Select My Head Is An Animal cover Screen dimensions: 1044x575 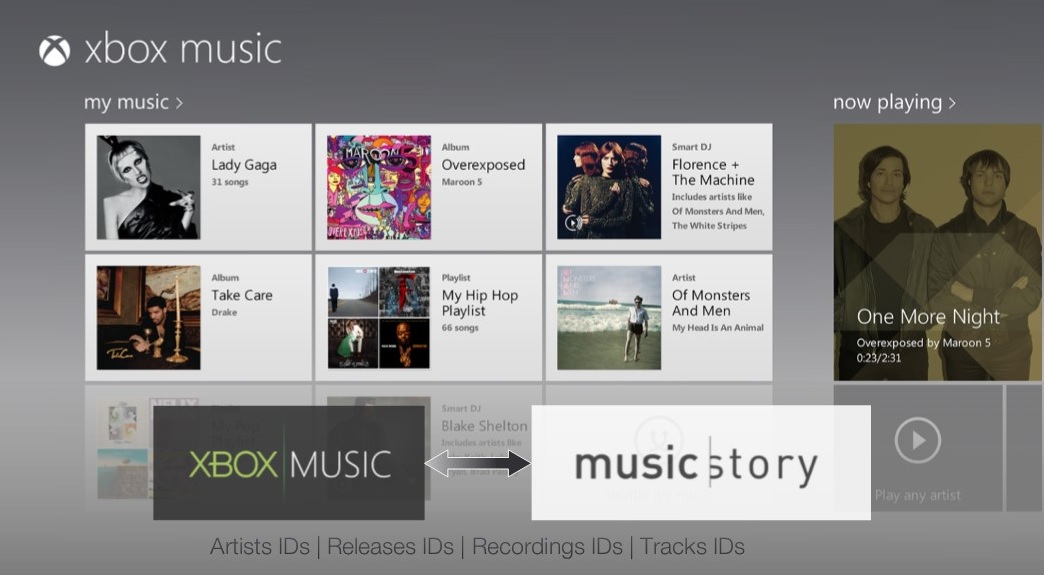(609, 318)
